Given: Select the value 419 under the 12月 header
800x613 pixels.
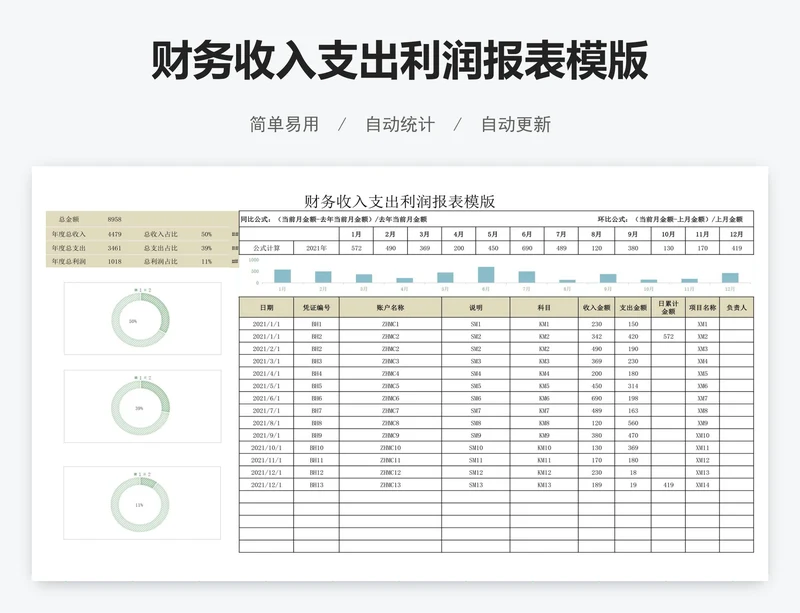Looking at the screenshot, I should 736,248.
